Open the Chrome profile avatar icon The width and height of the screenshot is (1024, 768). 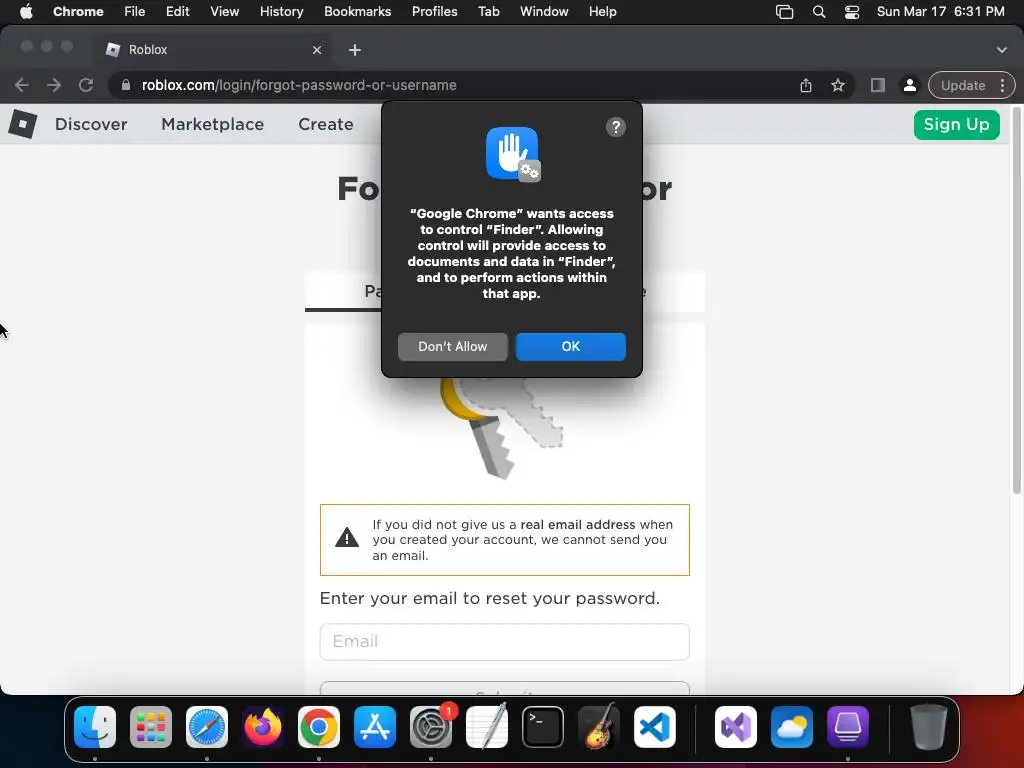pos(909,85)
